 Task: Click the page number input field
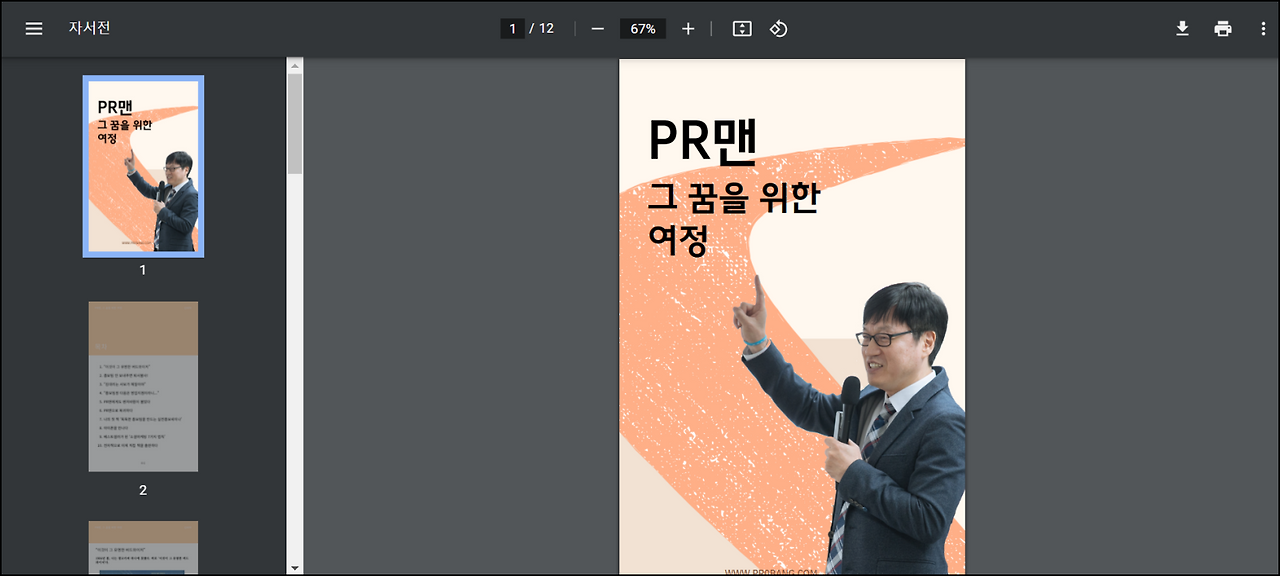click(513, 28)
